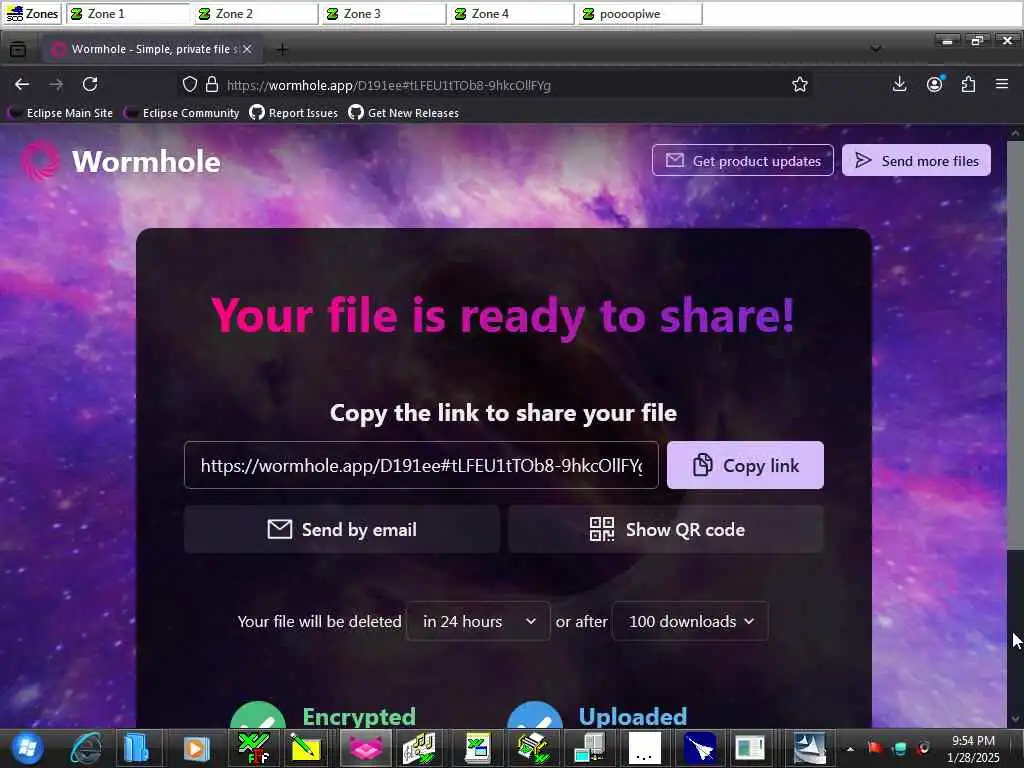This screenshot has width=1024, height=768.
Task: Click the Wormhole logo
Action: (x=121, y=161)
